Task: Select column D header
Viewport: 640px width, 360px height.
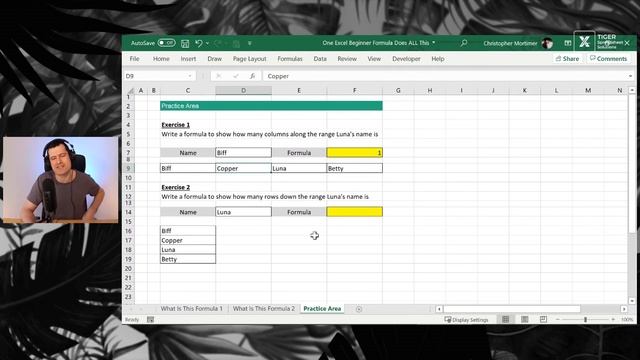Action: 243,90
